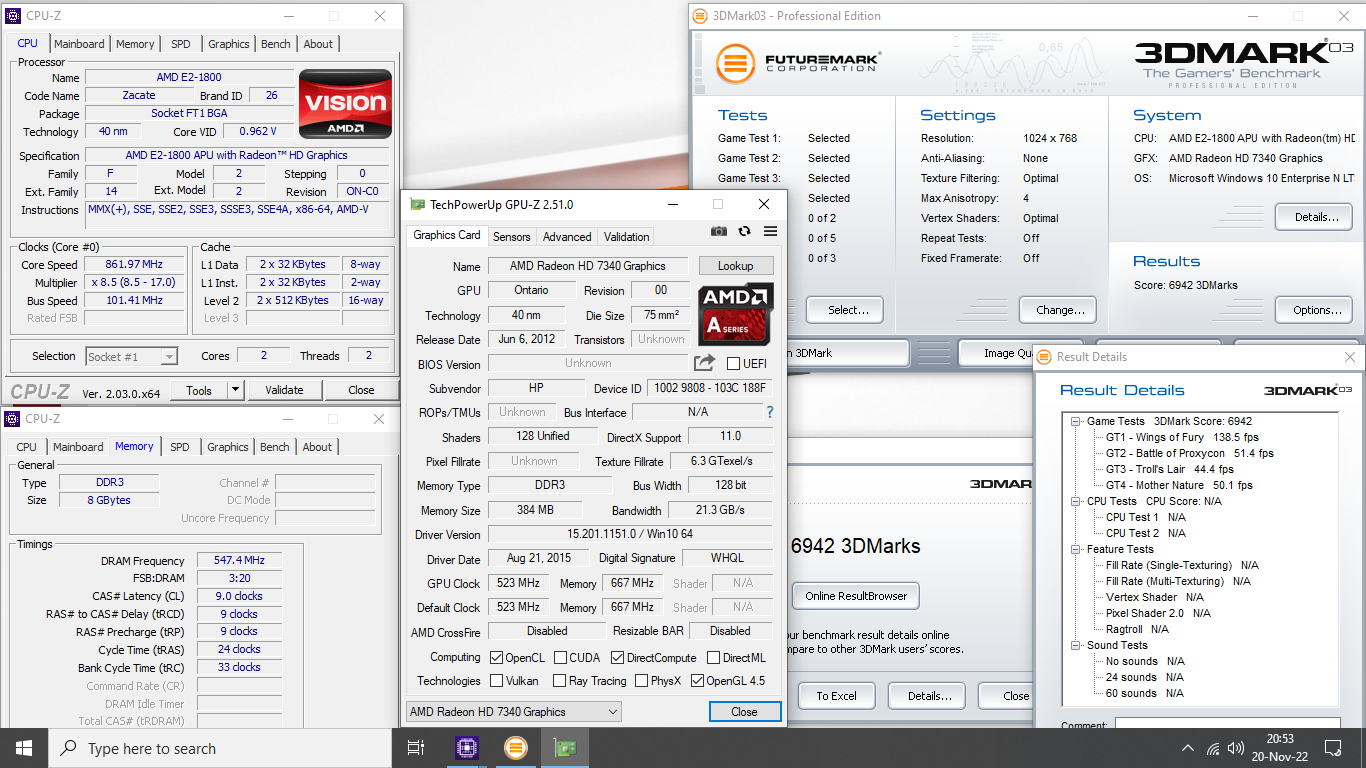Open the Bench tab in top CPU-Z
The image size is (1366, 768).
(276, 44)
